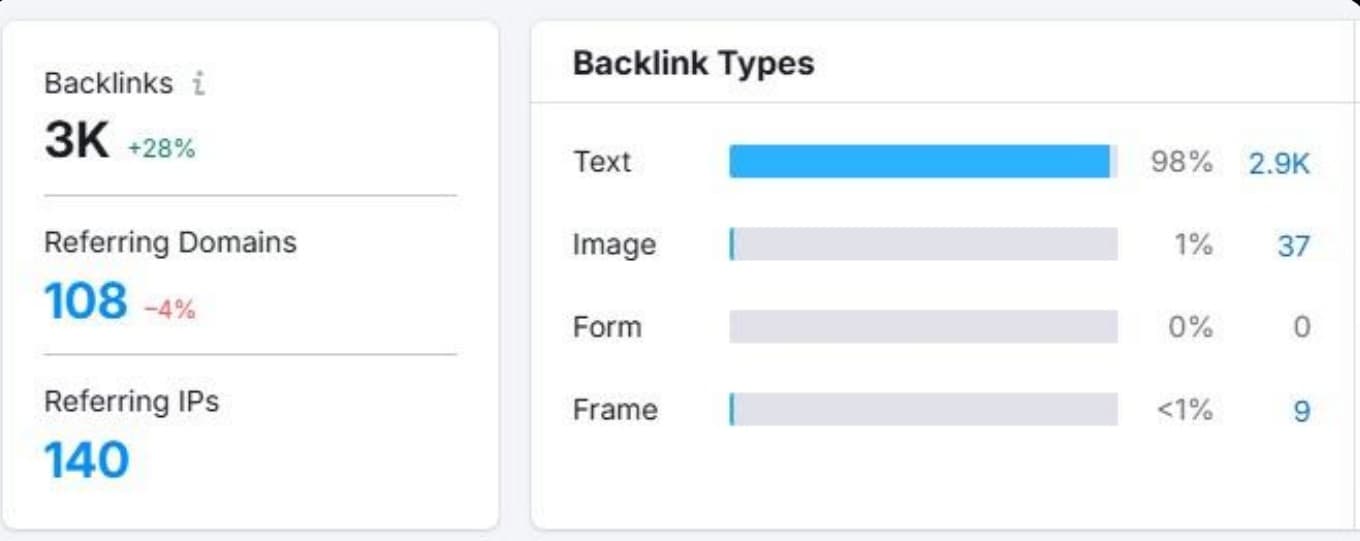The width and height of the screenshot is (1360, 541).
Task: Click the -4% referring domains change
Action: [169, 310]
